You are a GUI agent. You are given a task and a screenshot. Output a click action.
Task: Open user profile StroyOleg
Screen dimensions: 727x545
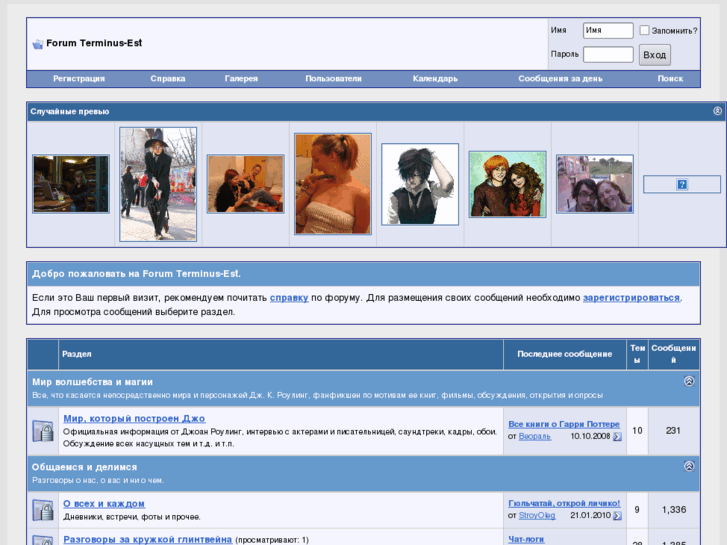tap(536, 515)
